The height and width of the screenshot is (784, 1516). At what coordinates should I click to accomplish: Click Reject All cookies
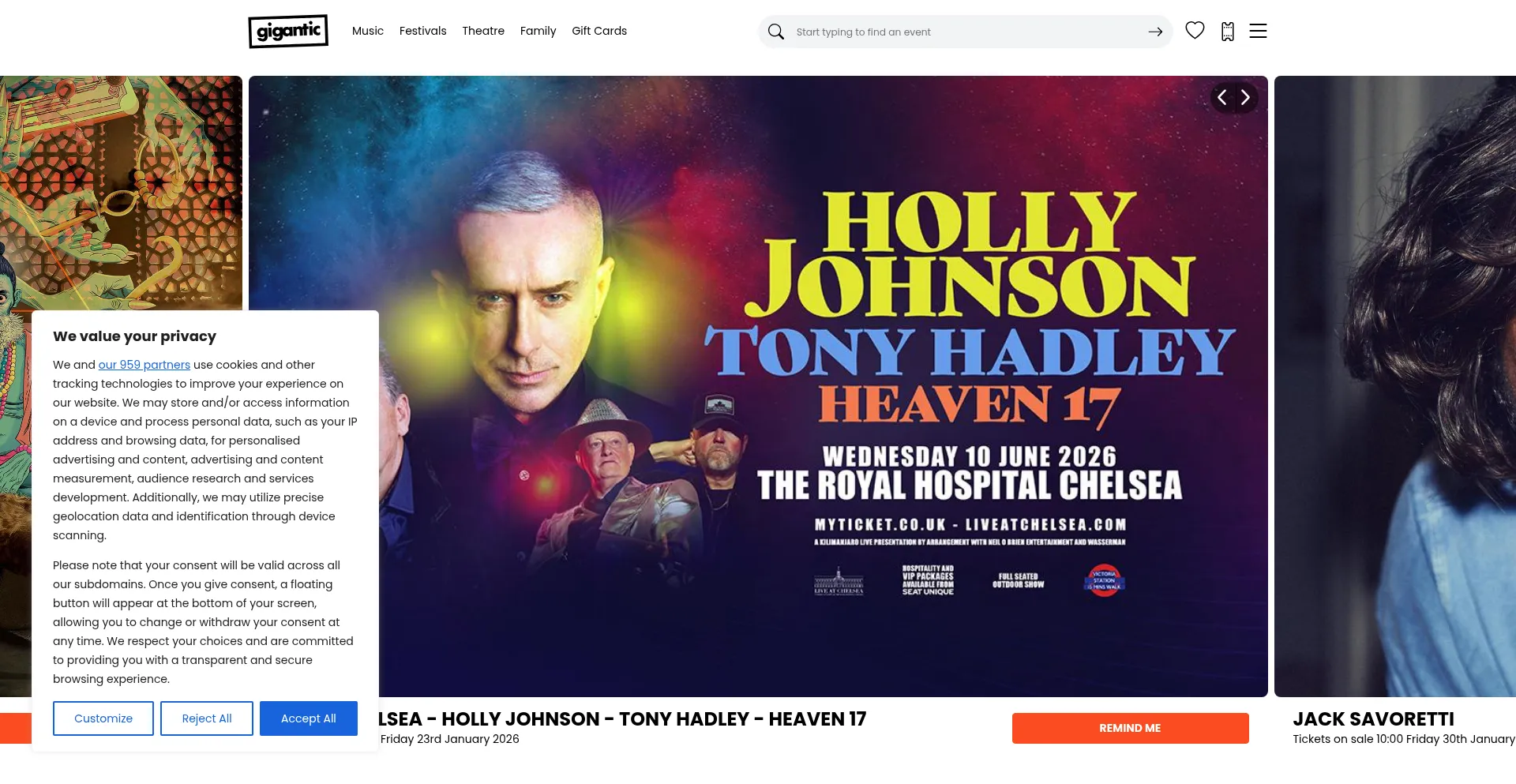pos(207,718)
